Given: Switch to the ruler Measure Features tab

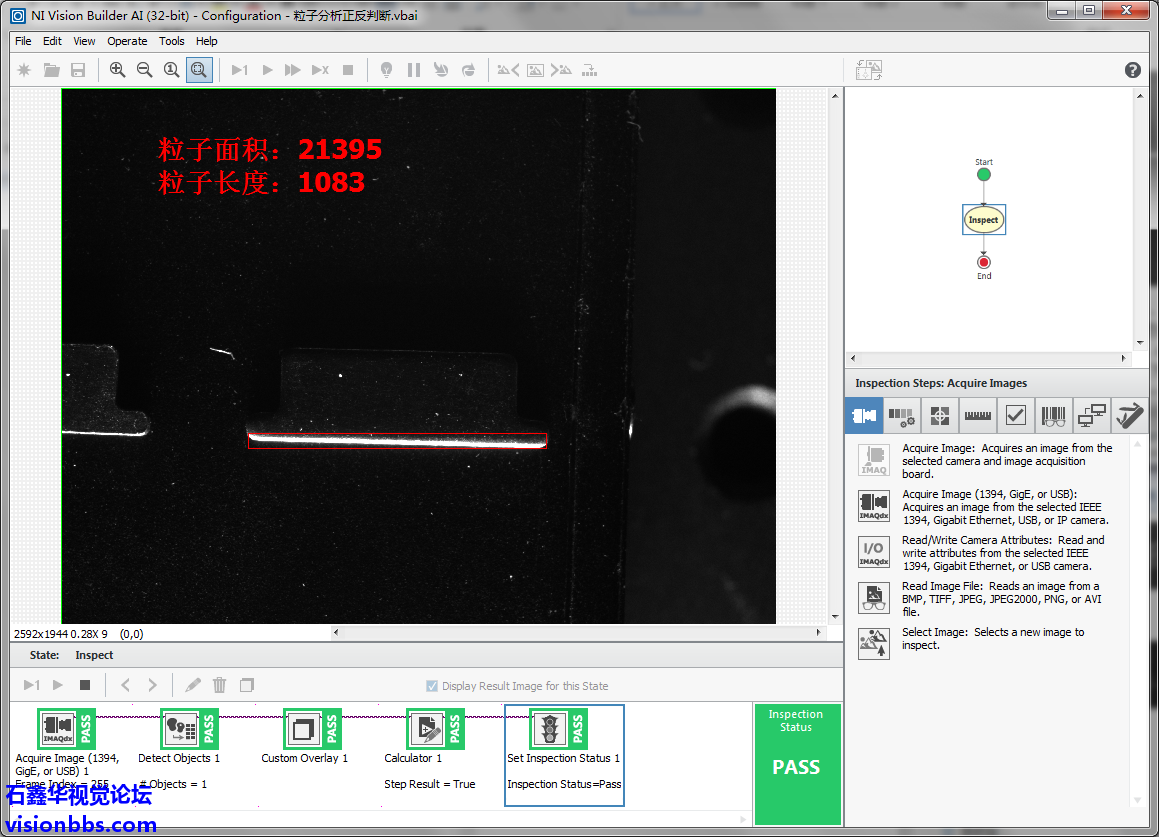Looking at the screenshot, I should point(977,415).
